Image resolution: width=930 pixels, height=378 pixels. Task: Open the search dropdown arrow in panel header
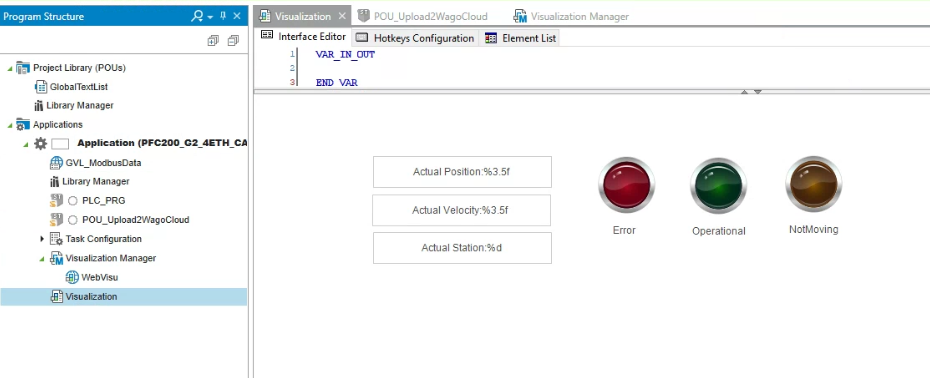(210, 17)
